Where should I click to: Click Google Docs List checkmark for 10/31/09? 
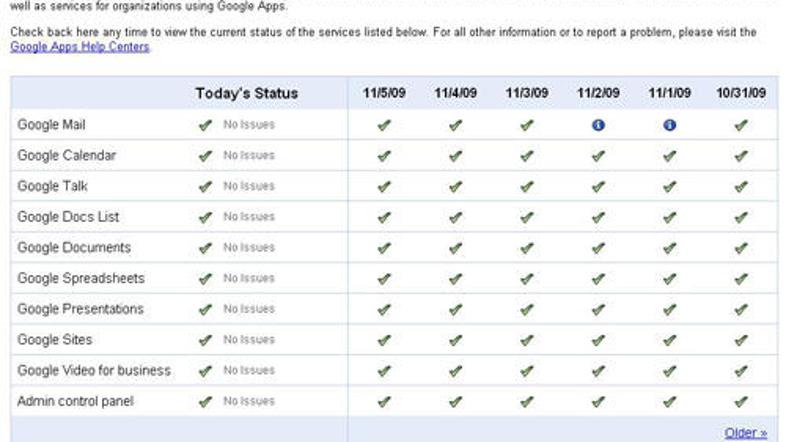[741, 217]
